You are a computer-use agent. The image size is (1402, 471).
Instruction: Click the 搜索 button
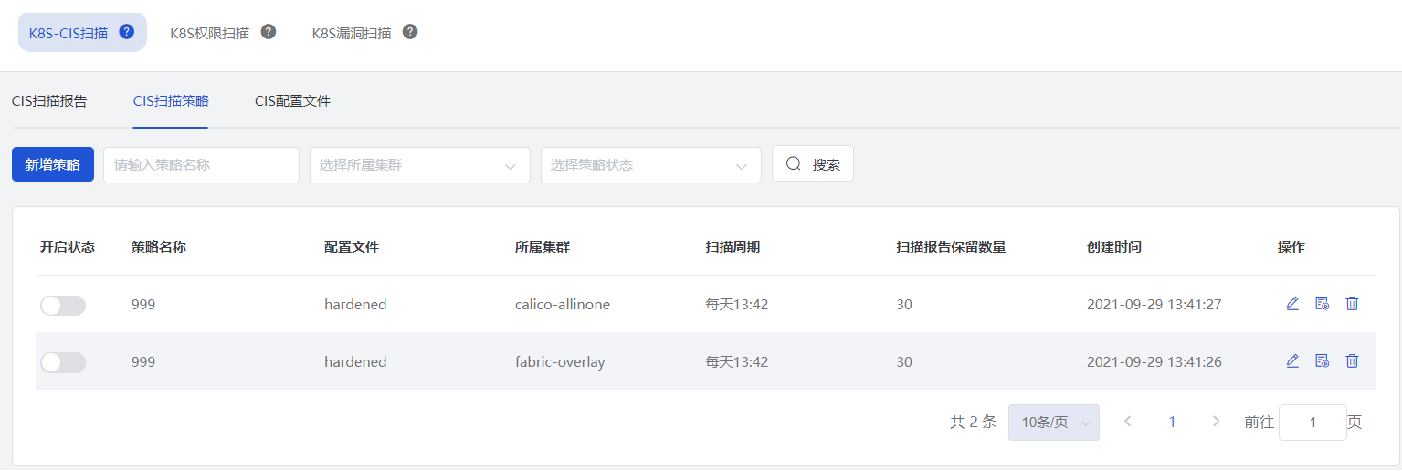[813, 165]
